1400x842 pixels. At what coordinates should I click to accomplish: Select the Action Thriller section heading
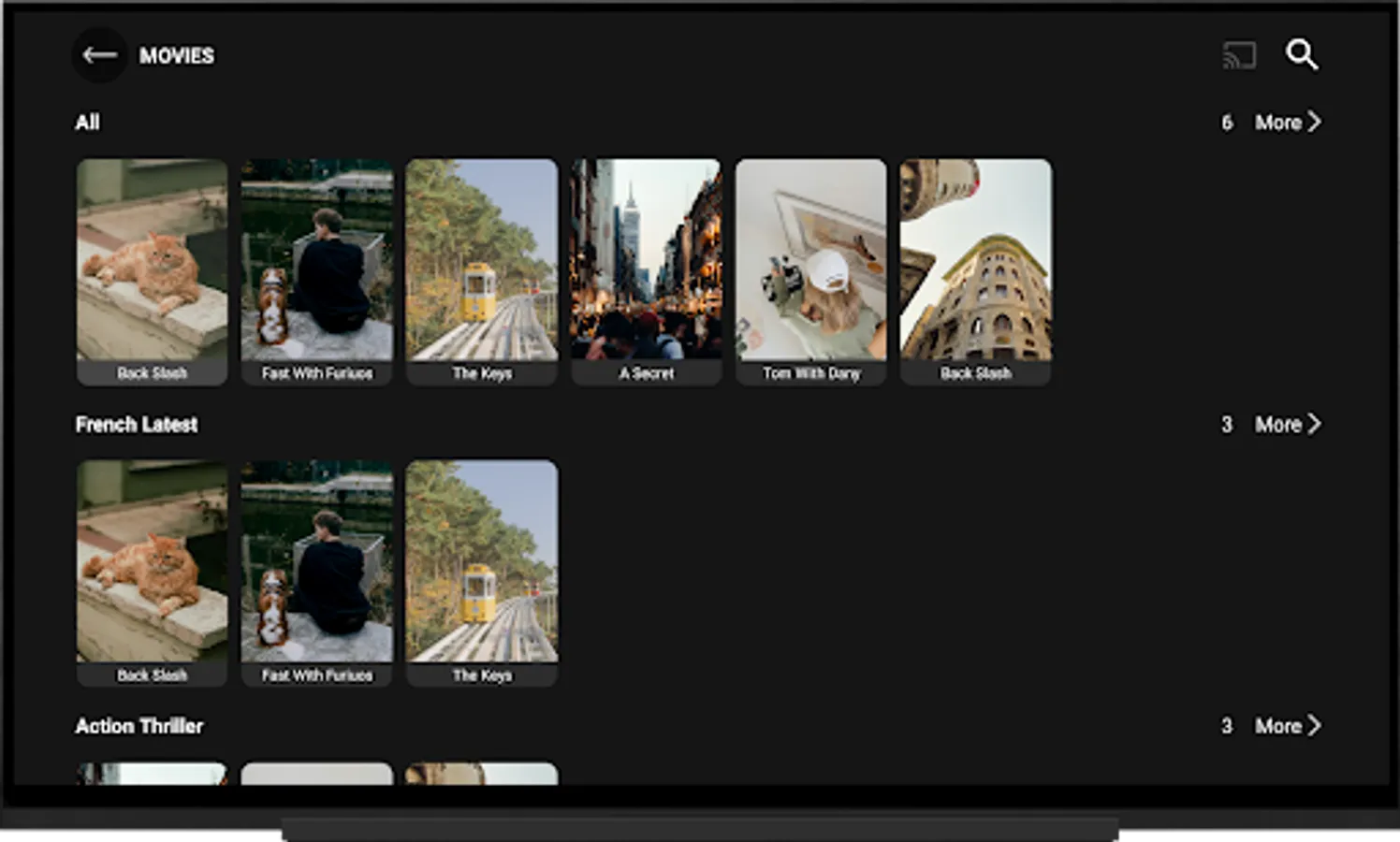click(x=139, y=726)
